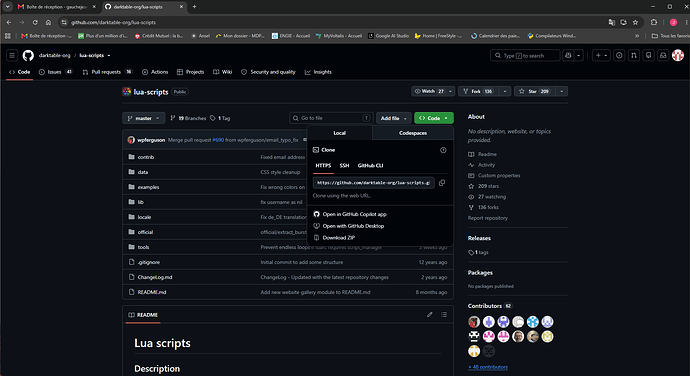Viewport: 690px width, 376px height.
Task: Open the notifications inbox icon
Action: [x=663, y=55]
